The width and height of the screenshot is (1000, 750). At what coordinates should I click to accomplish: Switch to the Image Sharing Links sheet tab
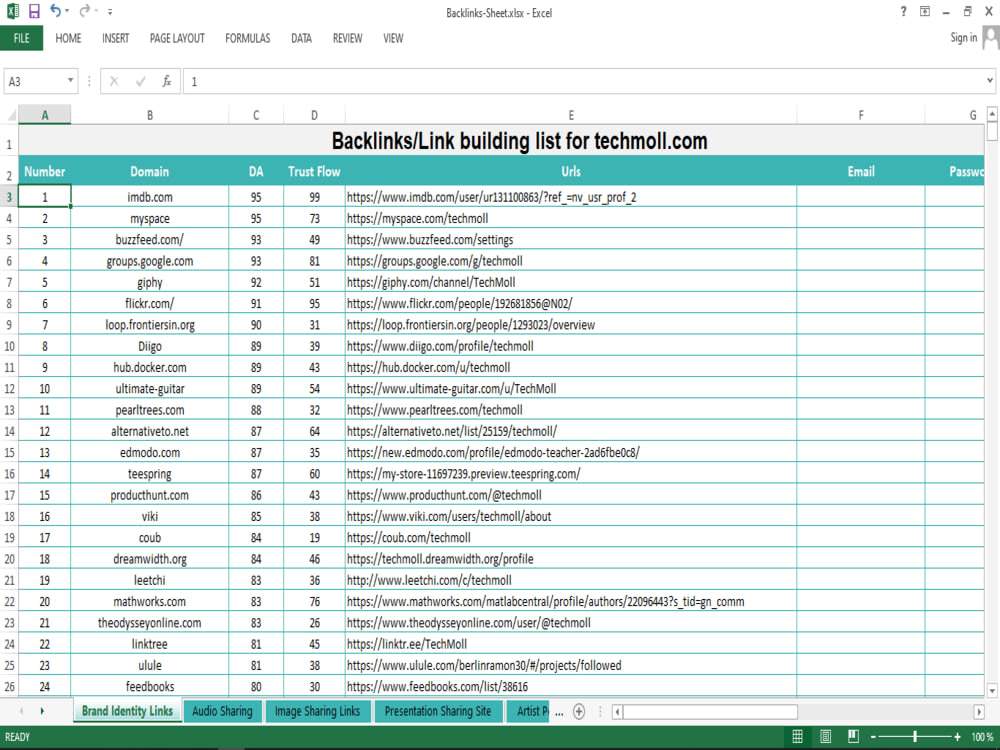pyautogui.click(x=318, y=711)
